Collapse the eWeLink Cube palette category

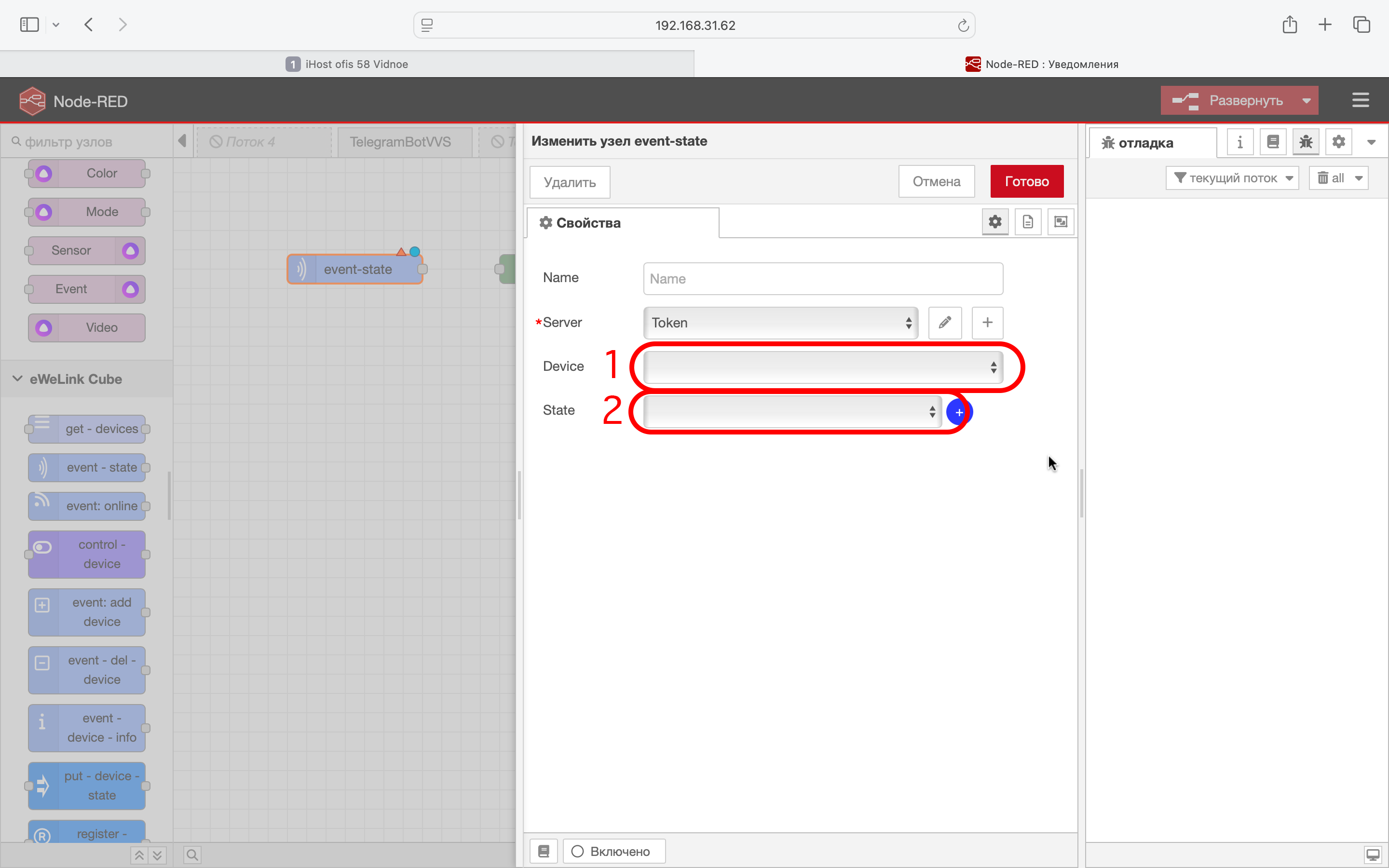click(x=17, y=379)
